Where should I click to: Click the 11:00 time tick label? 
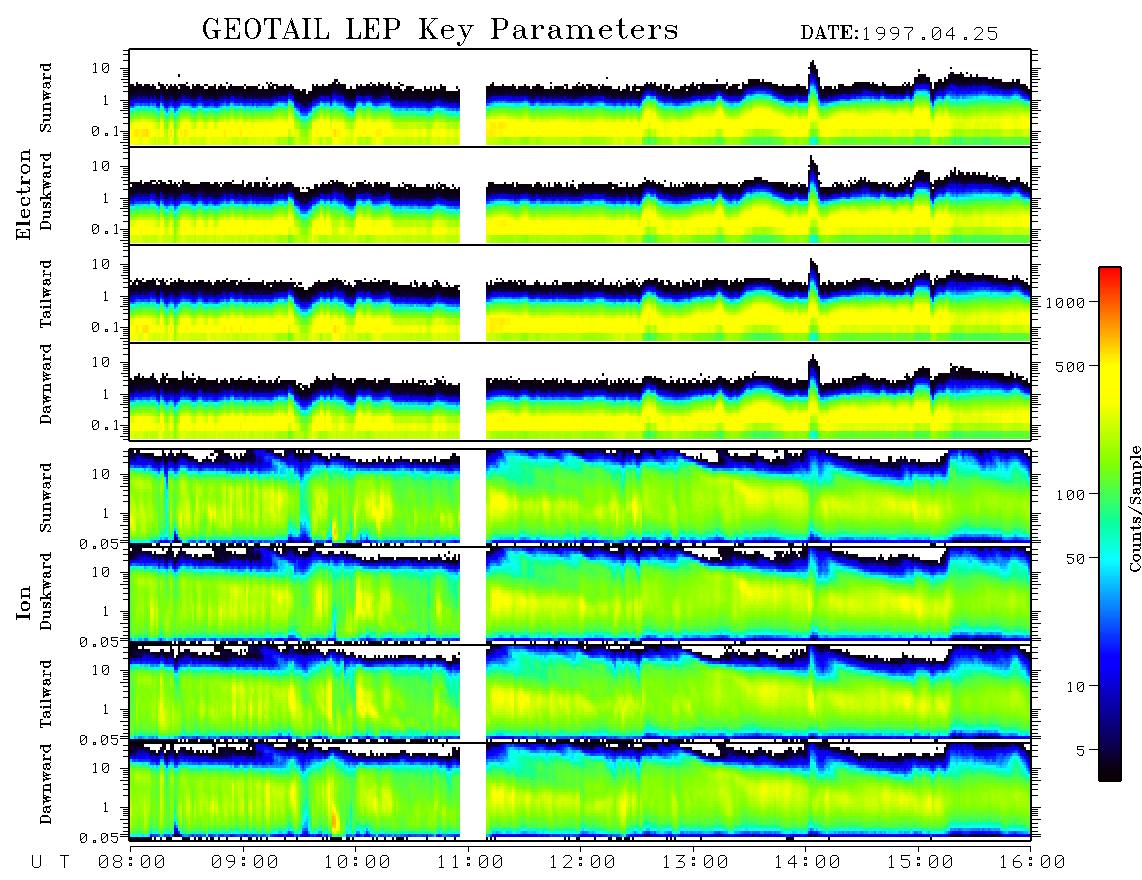470,862
